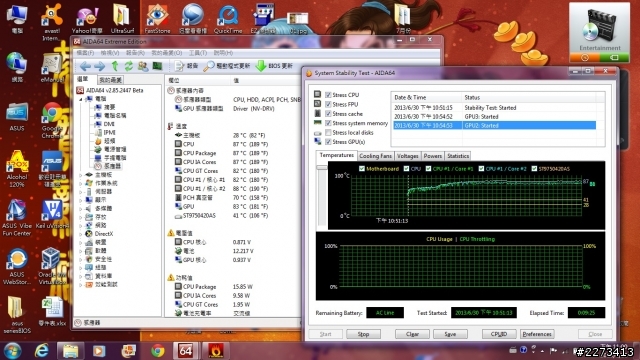Switch to AIDA64 taskbar button
This screenshot has height=360, width=640.
pos(185,351)
